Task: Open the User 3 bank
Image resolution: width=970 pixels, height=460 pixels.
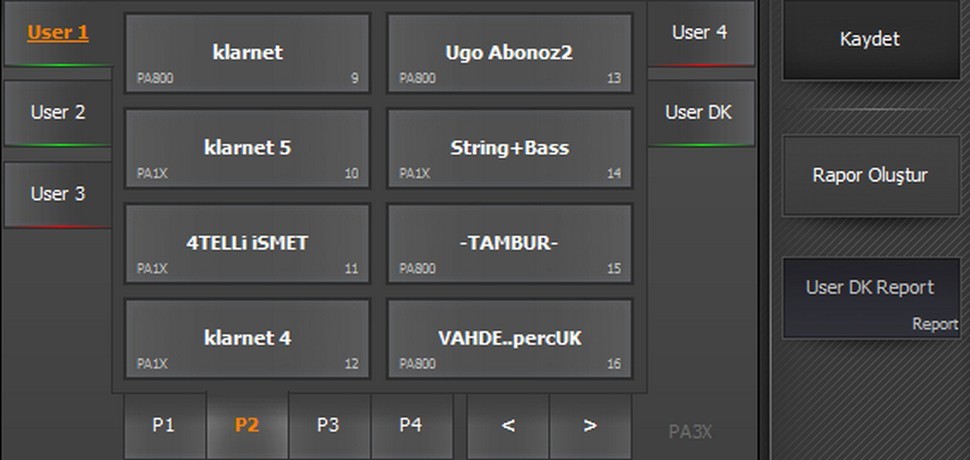Action: 57,193
